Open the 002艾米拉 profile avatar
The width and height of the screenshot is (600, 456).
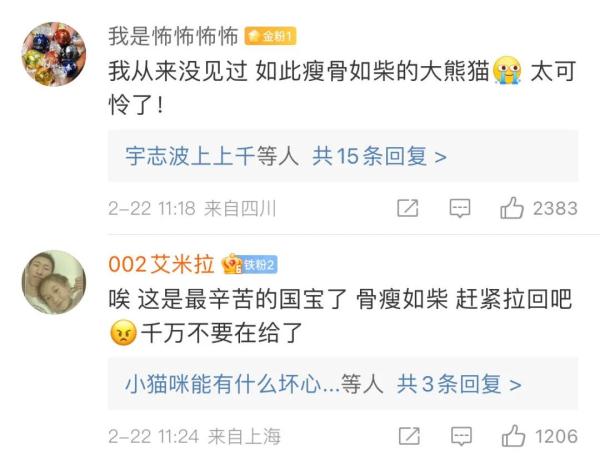coord(53,282)
